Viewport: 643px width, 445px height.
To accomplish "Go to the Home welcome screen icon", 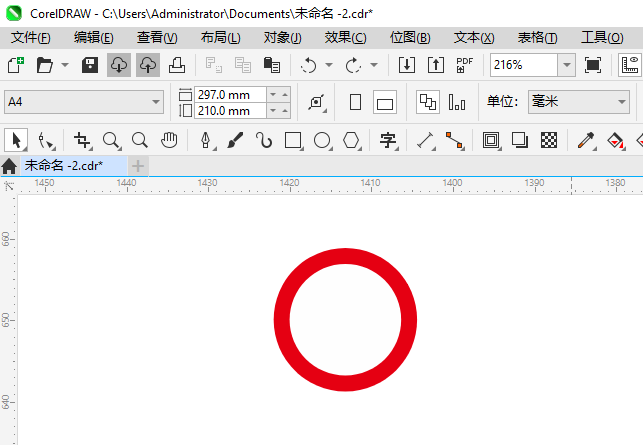I will click(9, 166).
